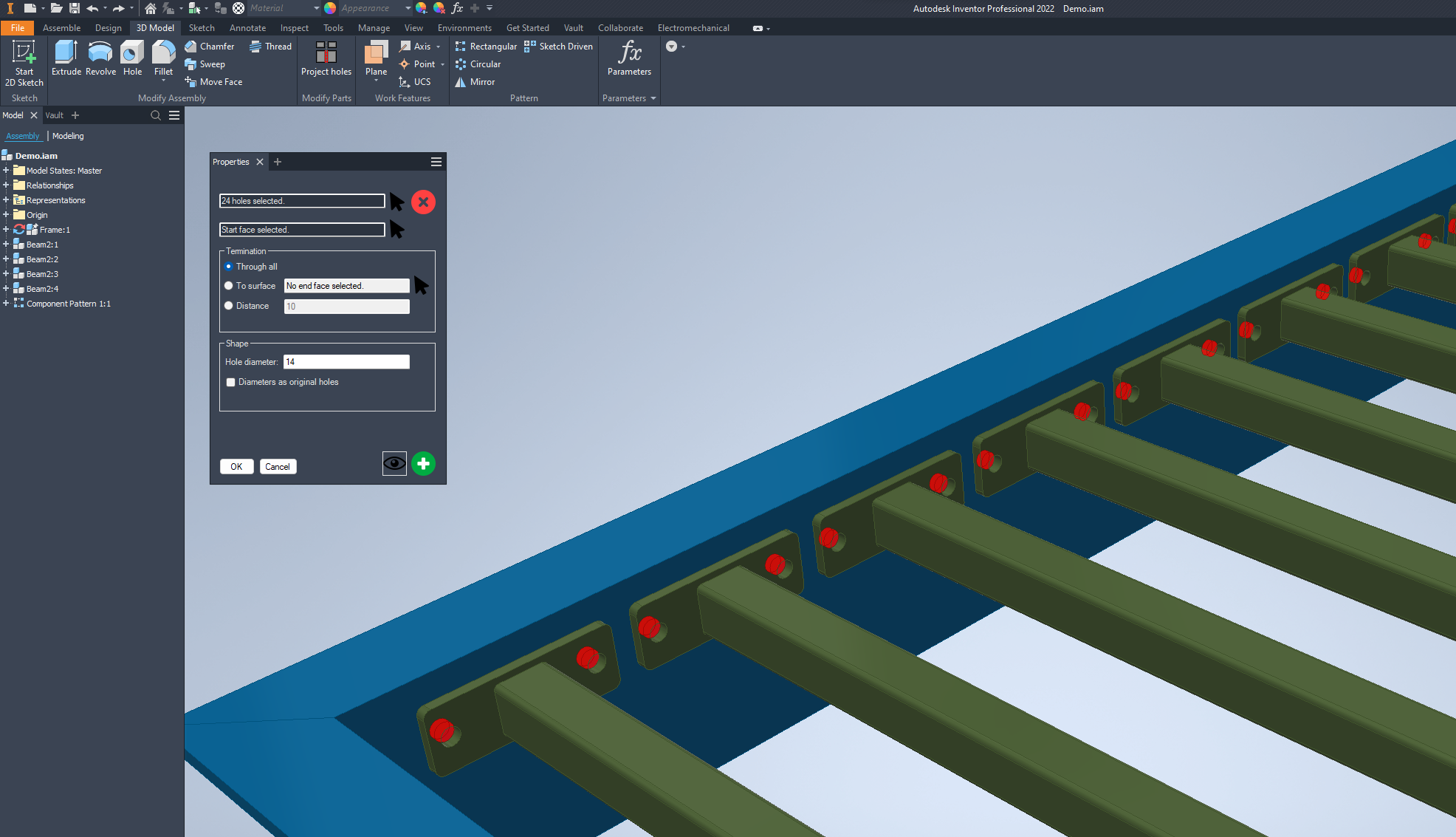Image resolution: width=1456 pixels, height=837 pixels.
Task: Expand Component Pattern 1:1 node
Action: [6, 304]
